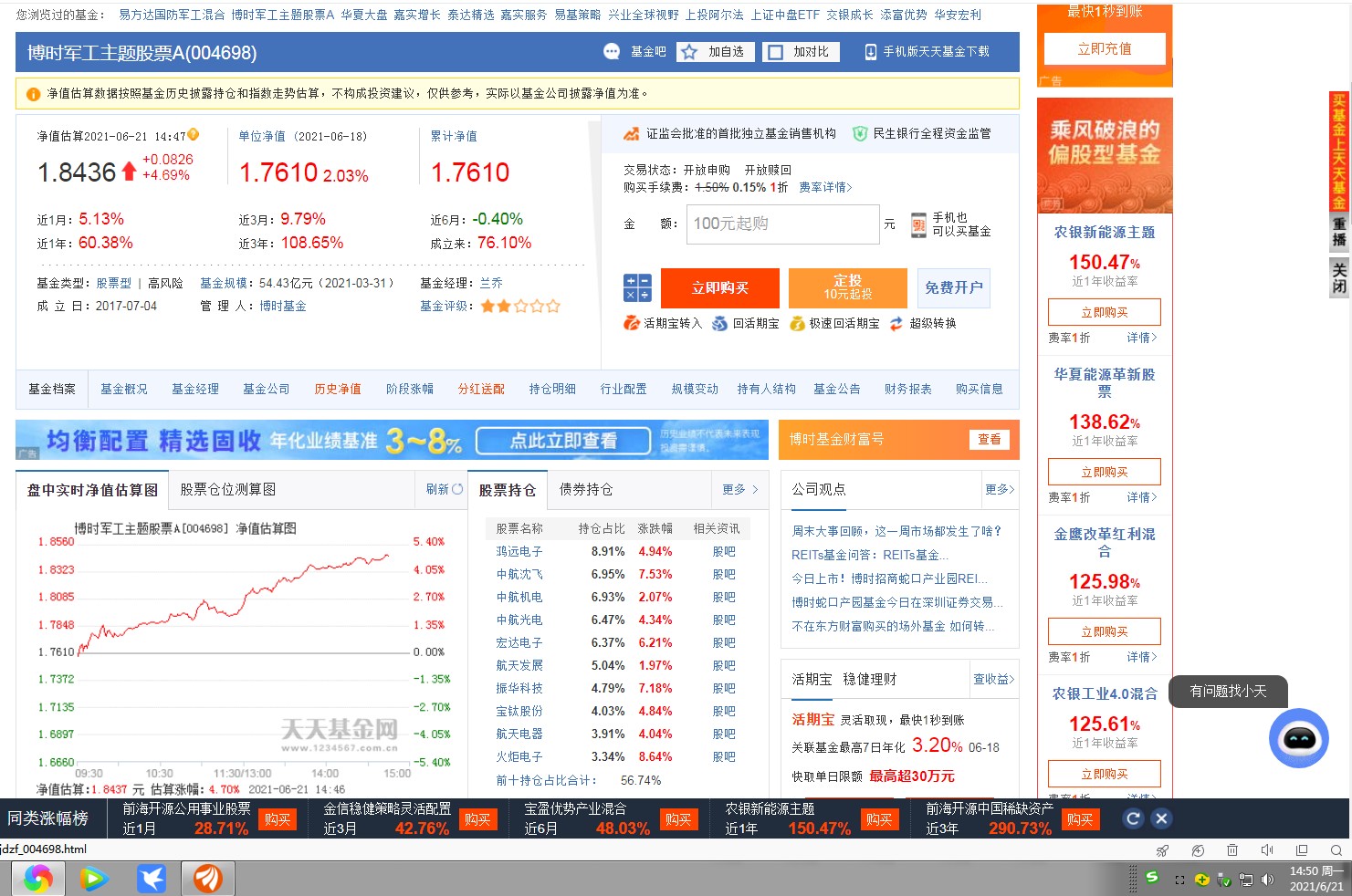Open the 有问题找小天 robot assistant

pos(1298,737)
